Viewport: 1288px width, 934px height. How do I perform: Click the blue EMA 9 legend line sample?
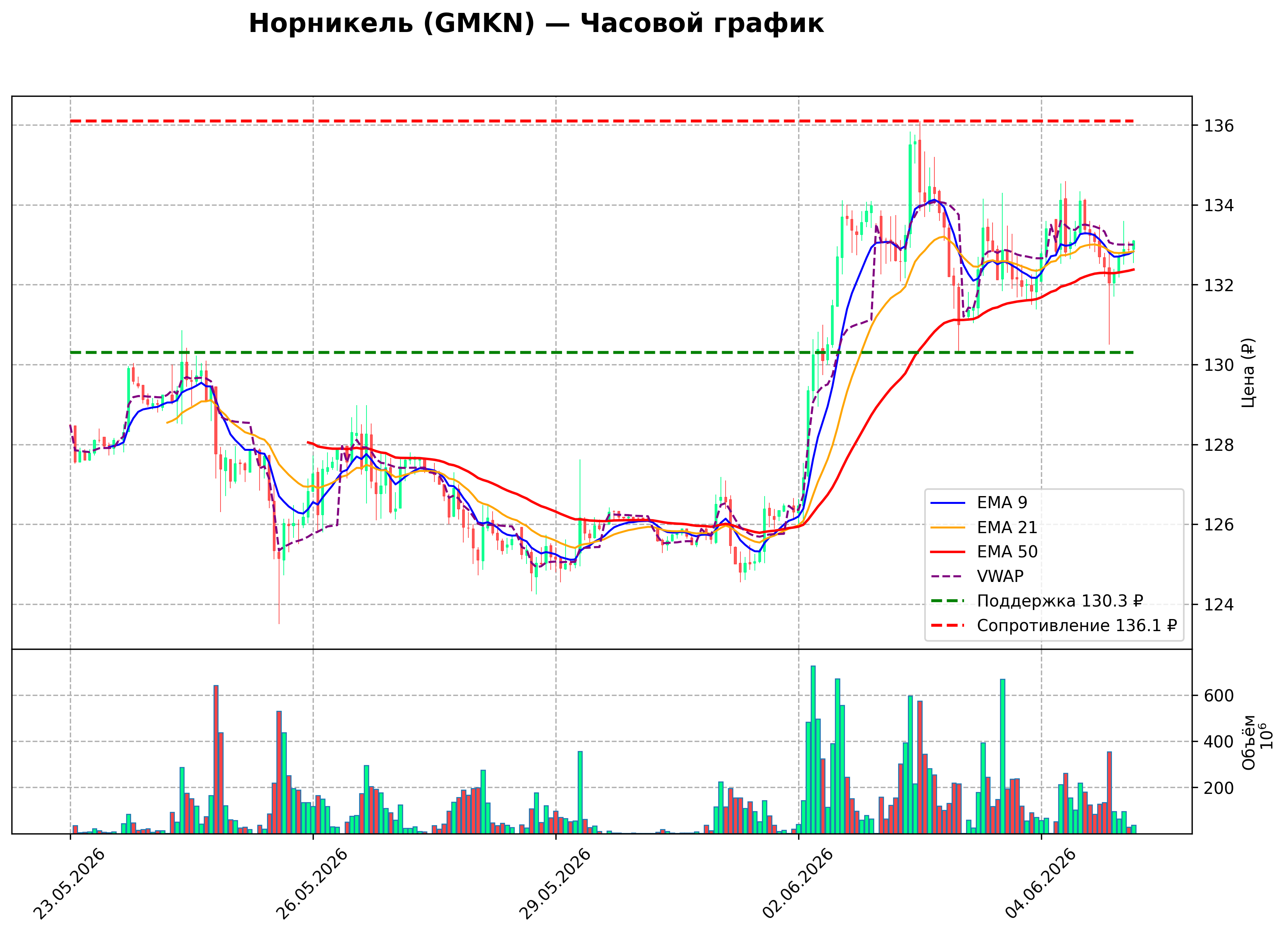coord(947,503)
